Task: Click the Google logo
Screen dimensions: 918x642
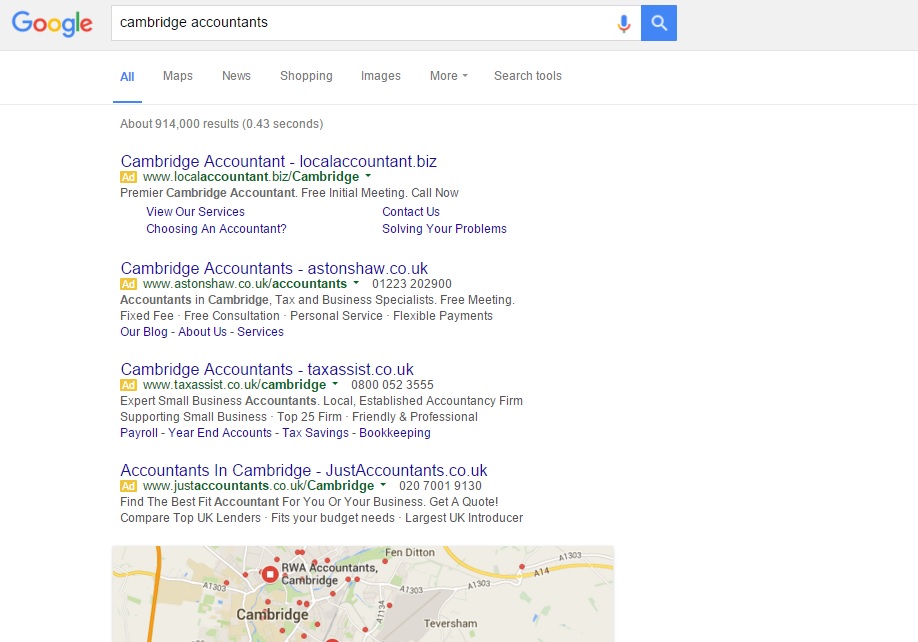Action: click(x=52, y=24)
